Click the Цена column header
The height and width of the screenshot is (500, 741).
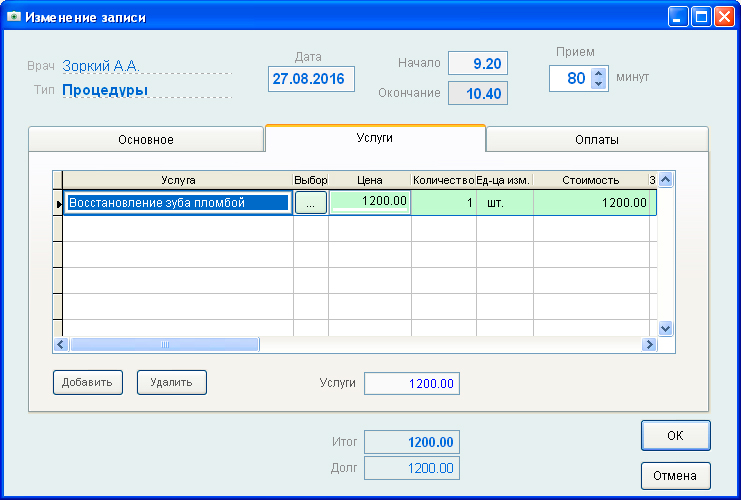pyautogui.click(x=370, y=180)
